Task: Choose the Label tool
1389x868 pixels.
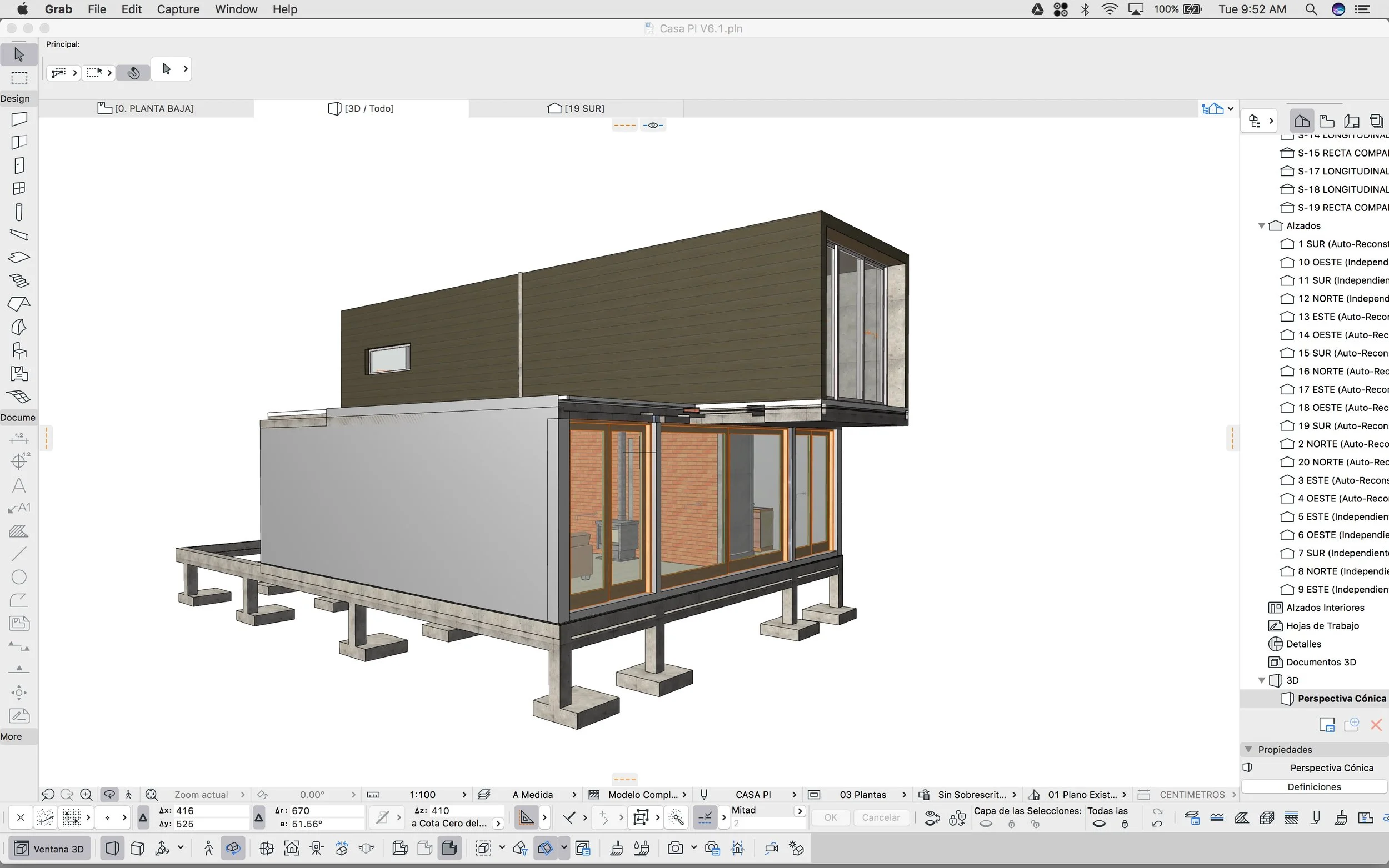Action: [x=19, y=508]
